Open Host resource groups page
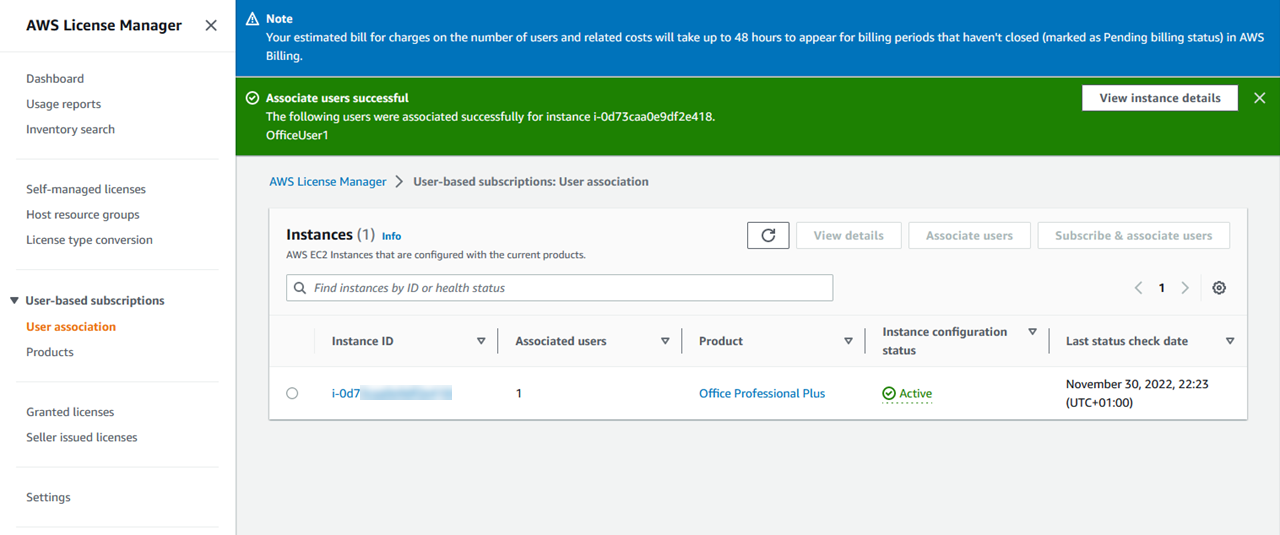The image size is (1280, 535). (83, 215)
